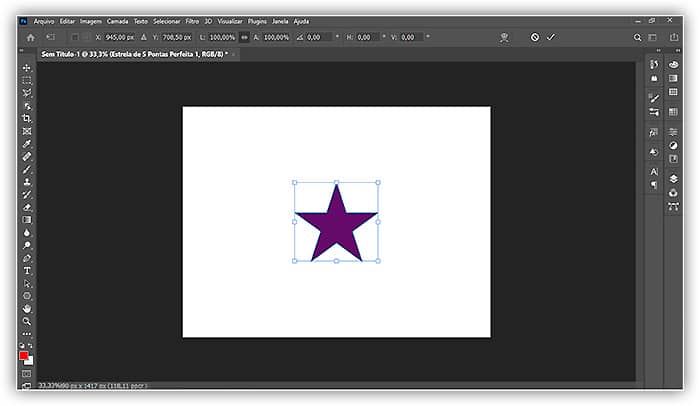
Task: Select the Horizontal Type tool
Action: 27,271
